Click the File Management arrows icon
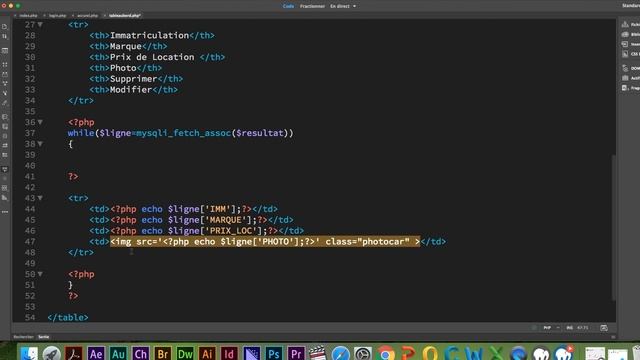 [5, 37]
